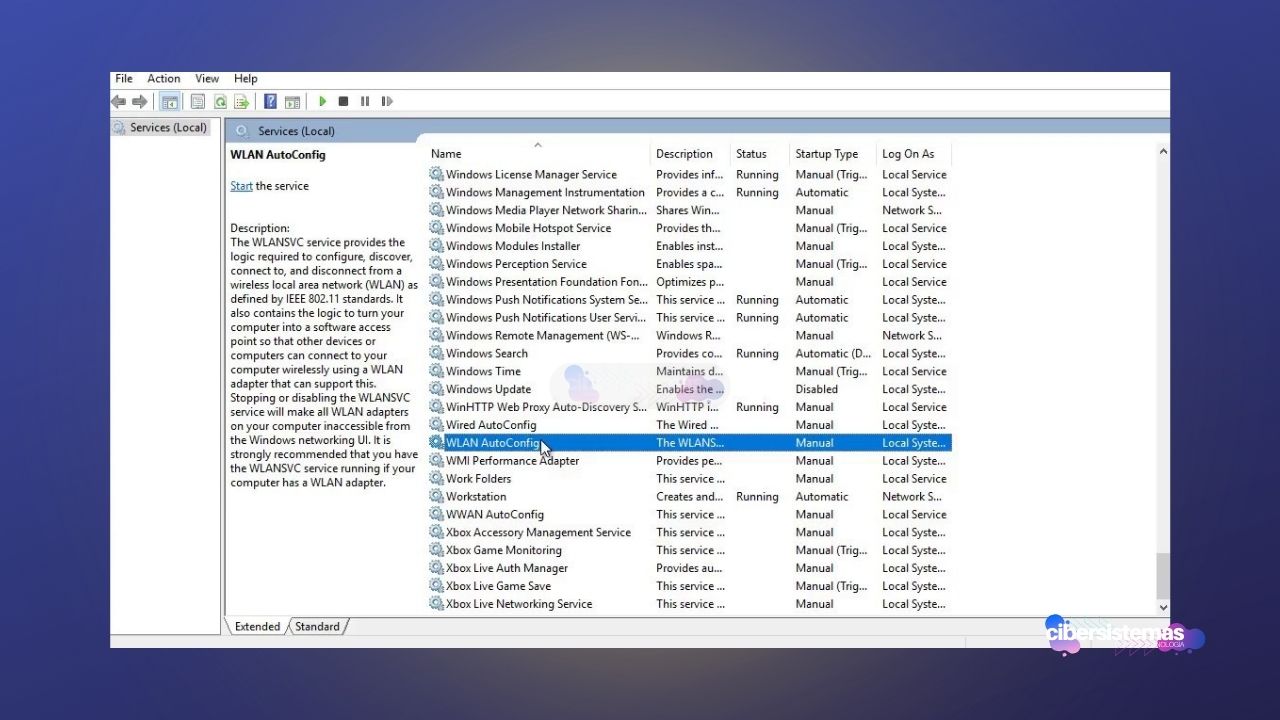This screenshot has width=1280, height=720.
Task: Click the scrollbar down arrow
Action: click(x=1163, y=607)
